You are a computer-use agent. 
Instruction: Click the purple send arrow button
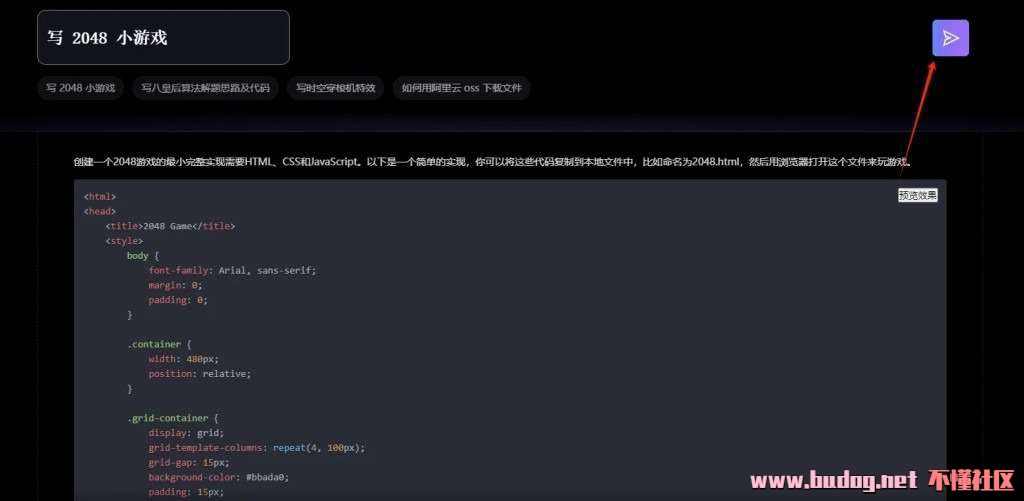[950, 38]
